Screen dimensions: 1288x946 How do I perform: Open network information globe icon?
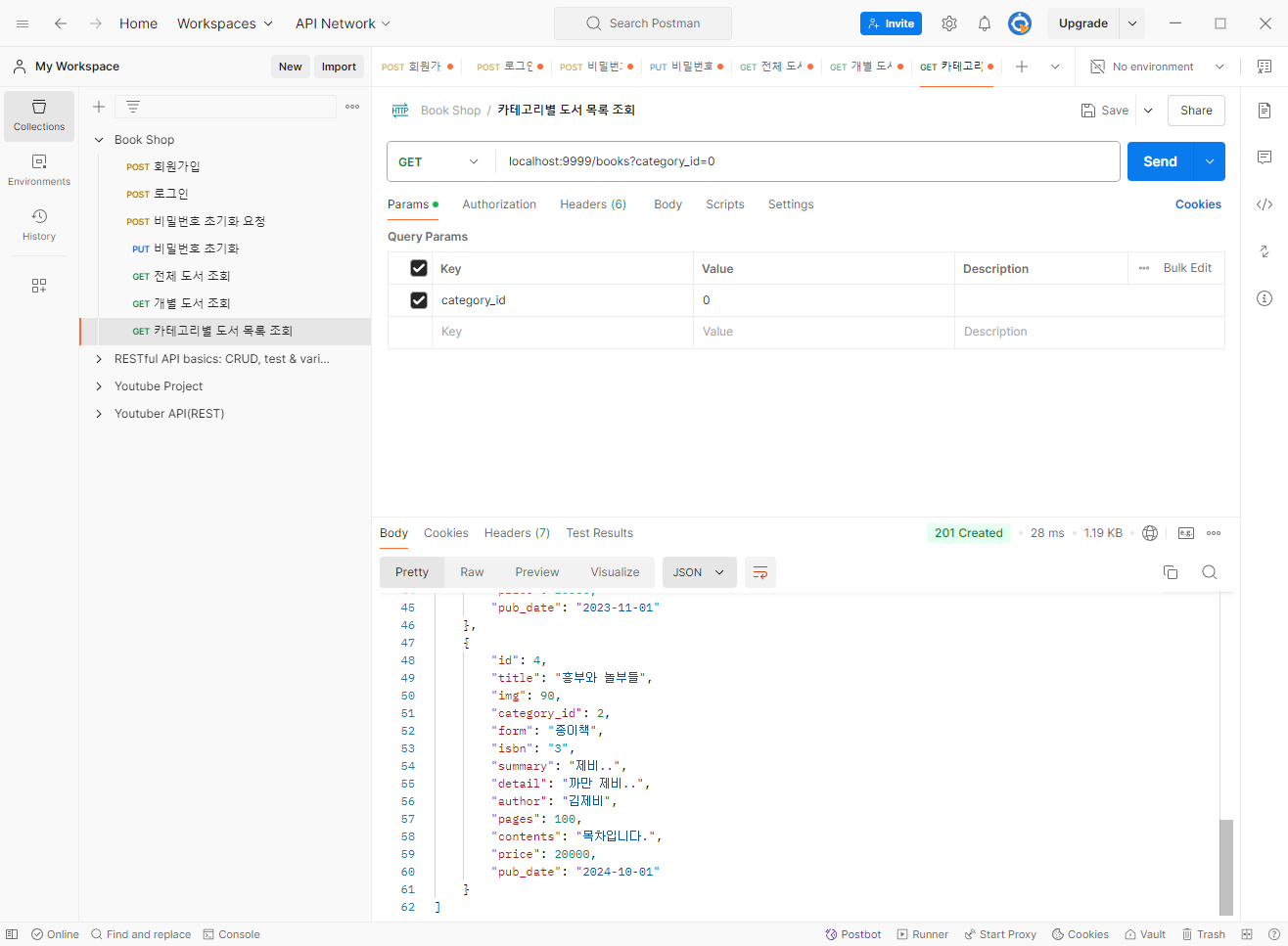pyautogui.click(x=1150, y=533)
